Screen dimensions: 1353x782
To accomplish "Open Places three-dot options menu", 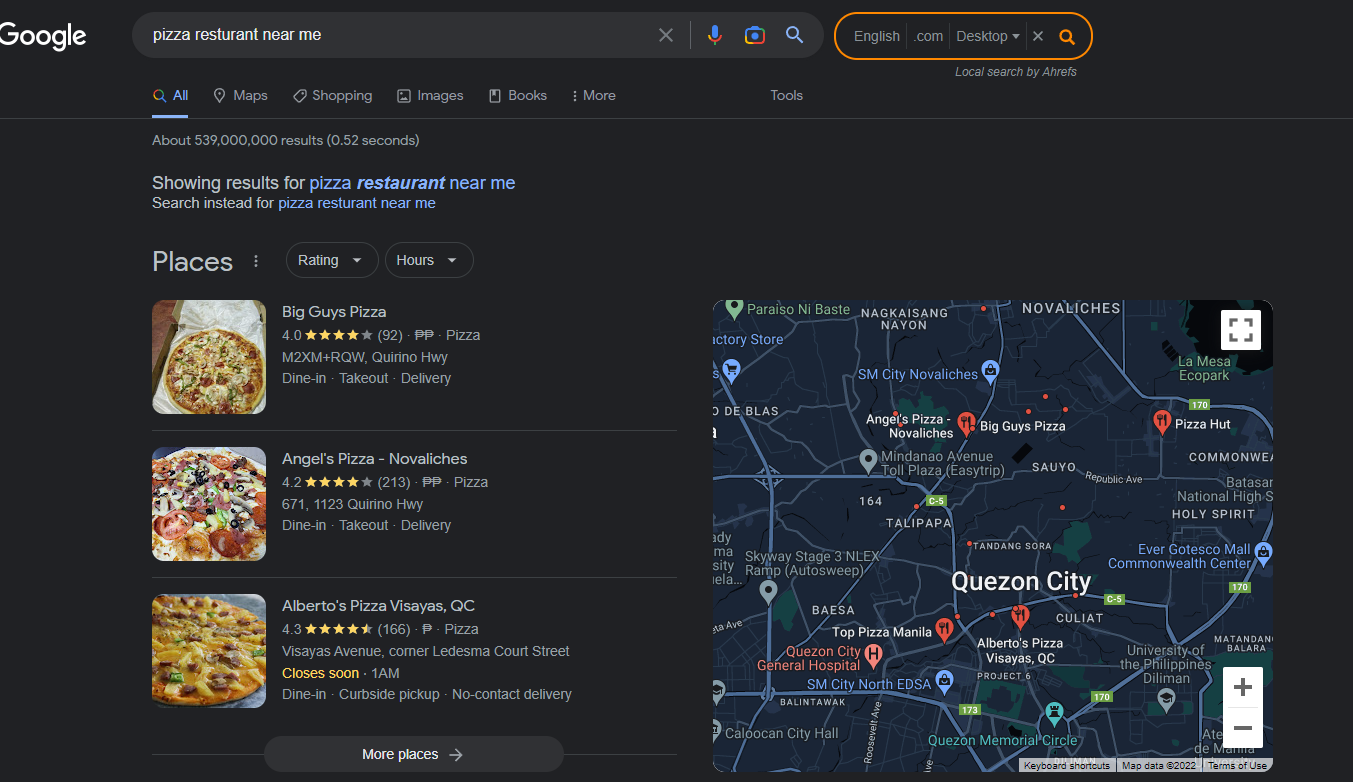I will [x=256, y=261].
